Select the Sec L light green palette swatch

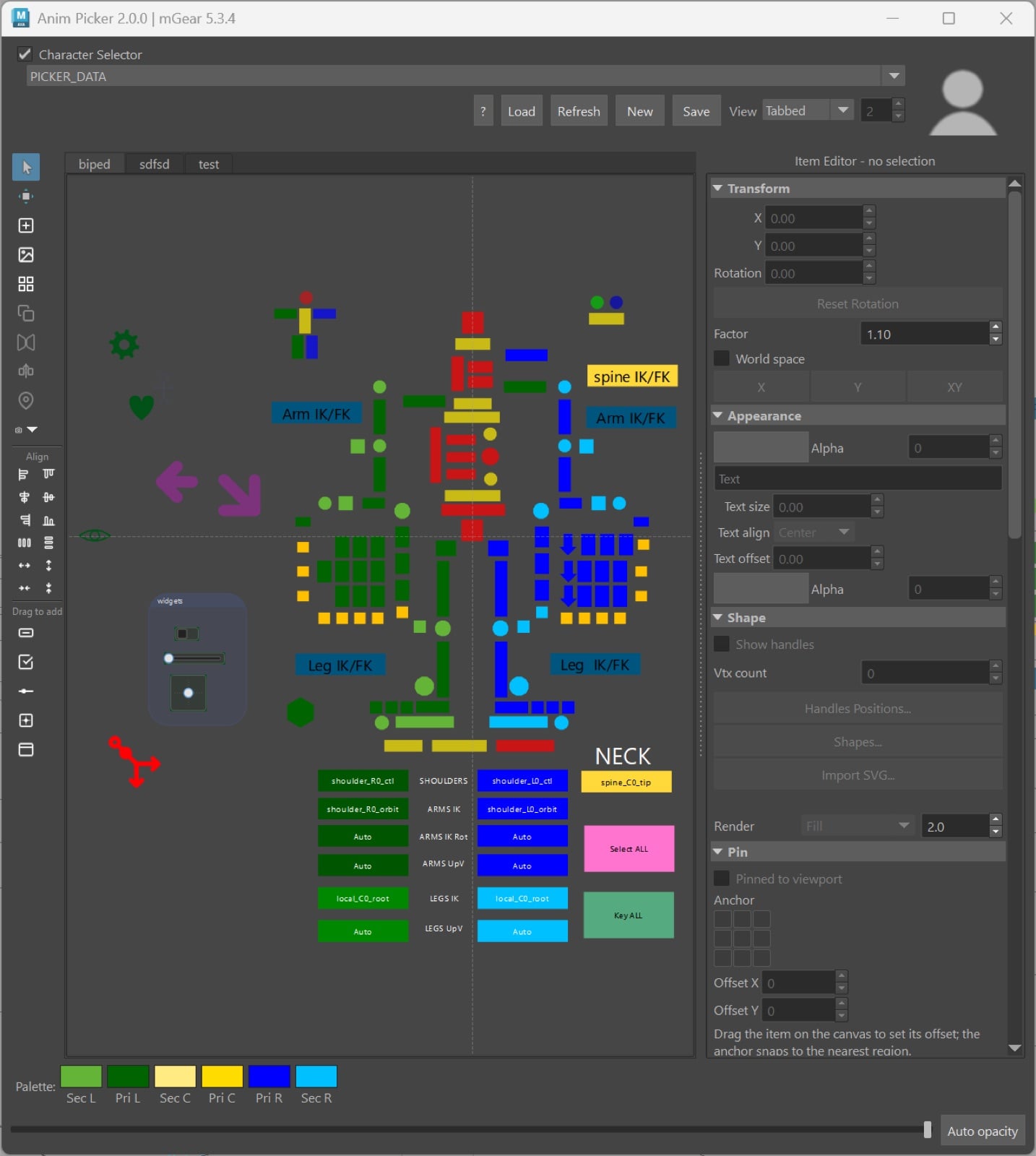point(81,1076)
